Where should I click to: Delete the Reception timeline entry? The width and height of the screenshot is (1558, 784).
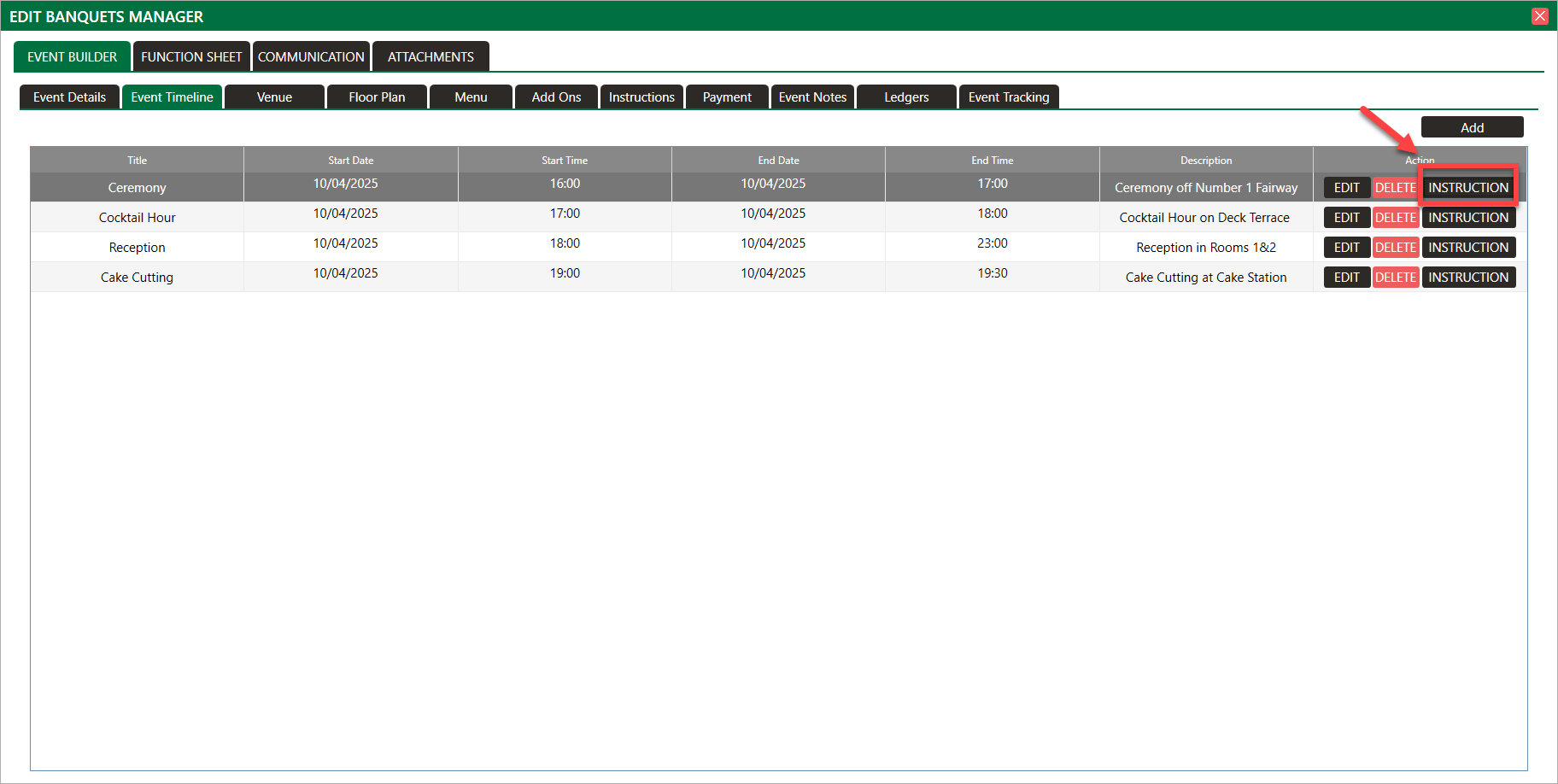click(1396, 247)
